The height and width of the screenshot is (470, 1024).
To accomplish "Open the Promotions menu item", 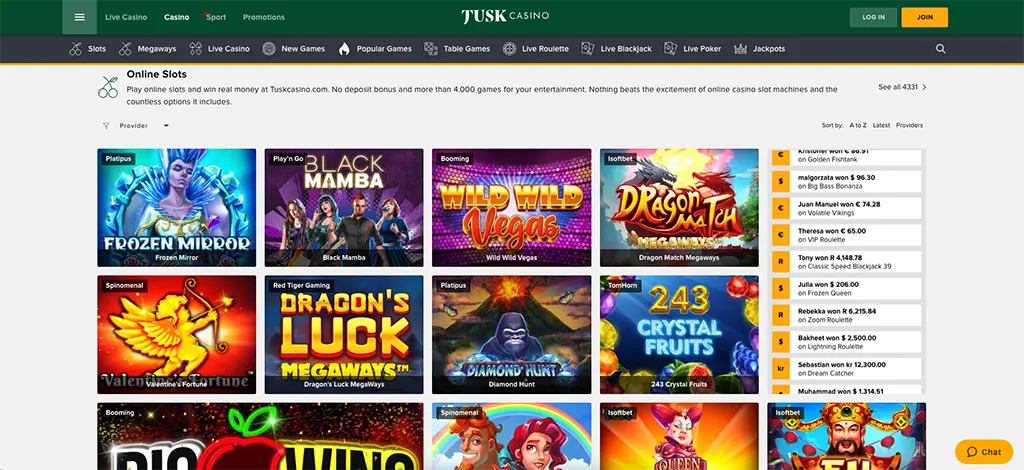I will pyautogui.click(x=264, y=17).
